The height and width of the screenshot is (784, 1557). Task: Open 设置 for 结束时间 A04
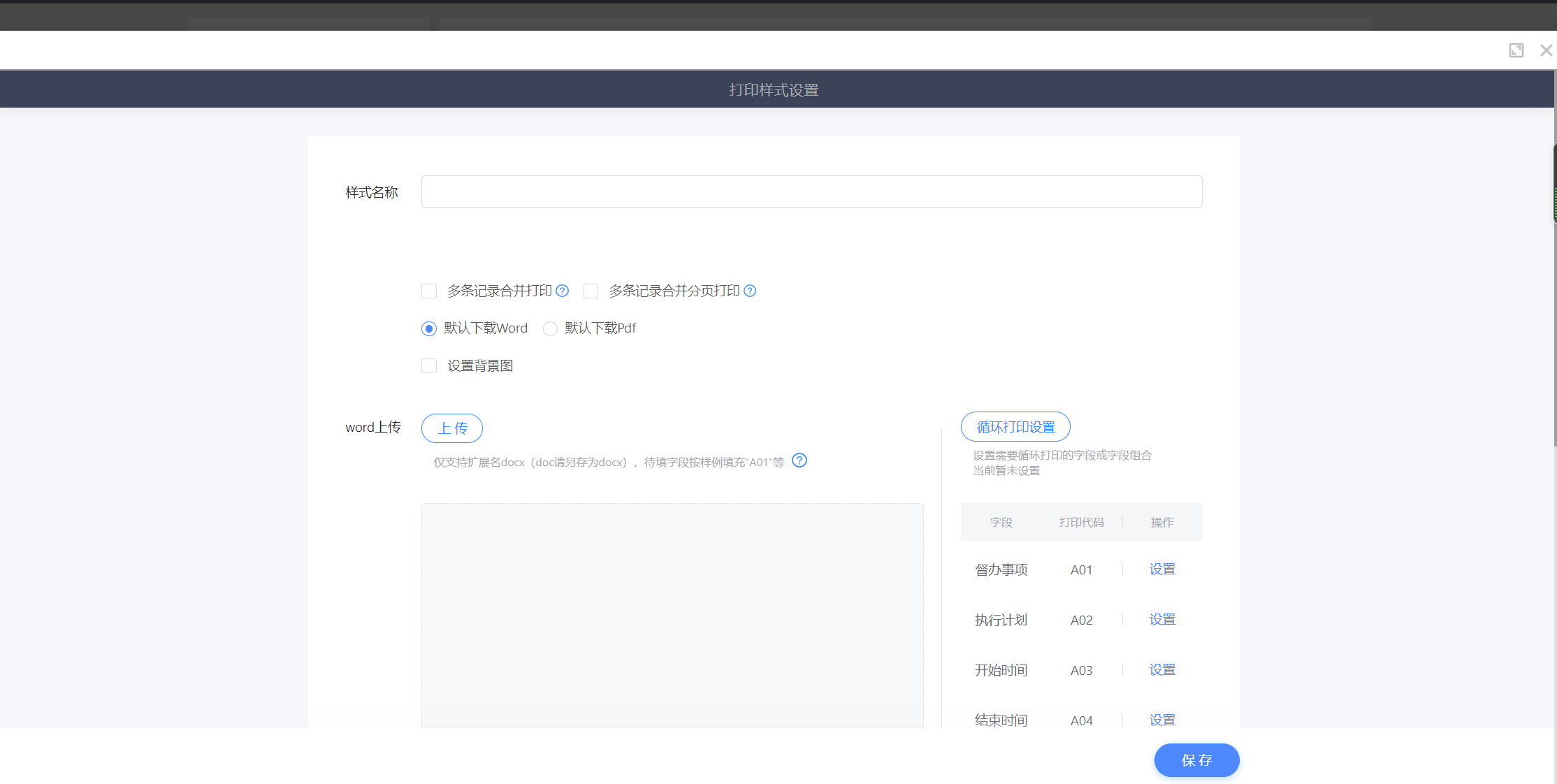point(1162,720)
